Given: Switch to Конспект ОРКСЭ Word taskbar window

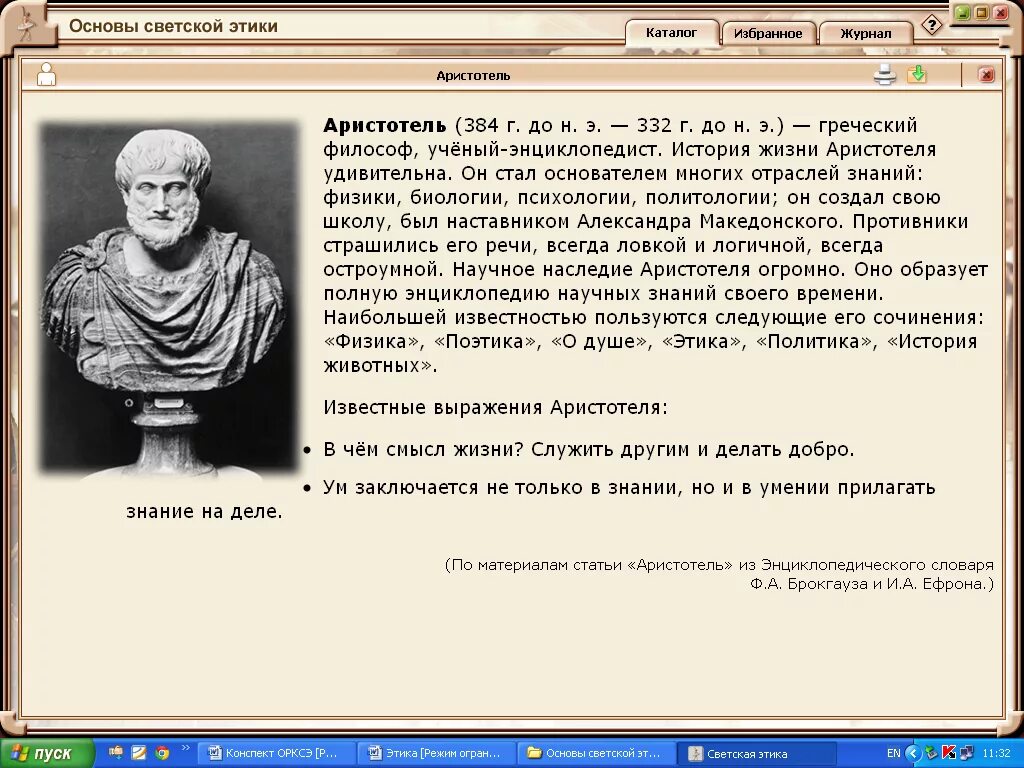Looking at the screenshot, I should (x=276, y=753).
